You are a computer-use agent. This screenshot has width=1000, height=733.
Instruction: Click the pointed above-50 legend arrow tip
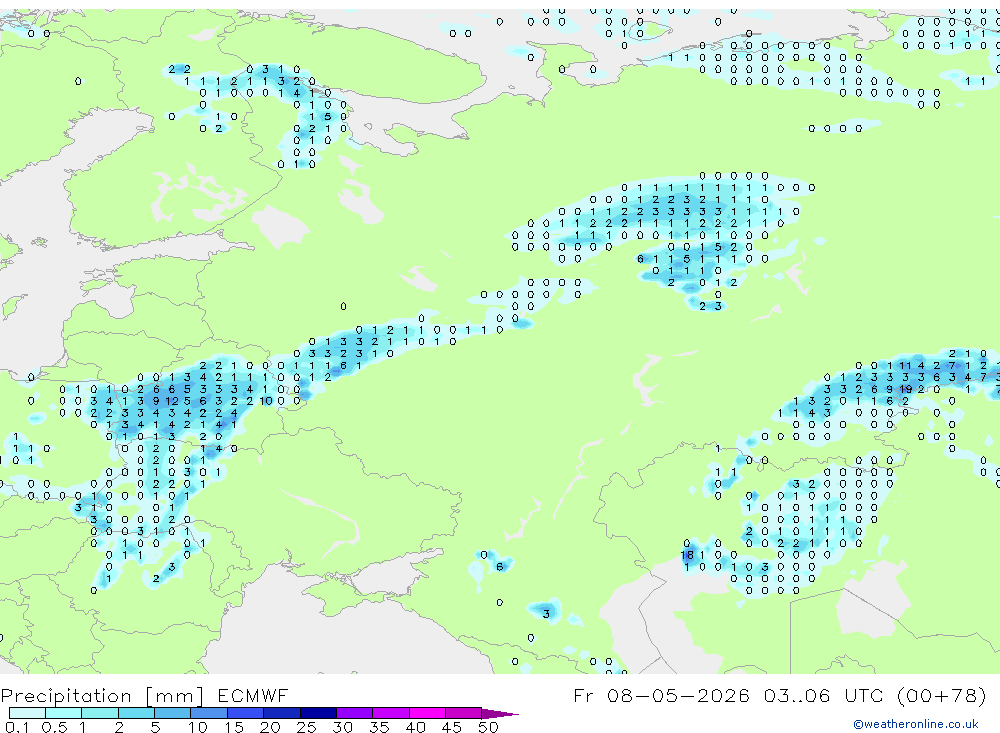pyautogui.click(x=500, y=713)
